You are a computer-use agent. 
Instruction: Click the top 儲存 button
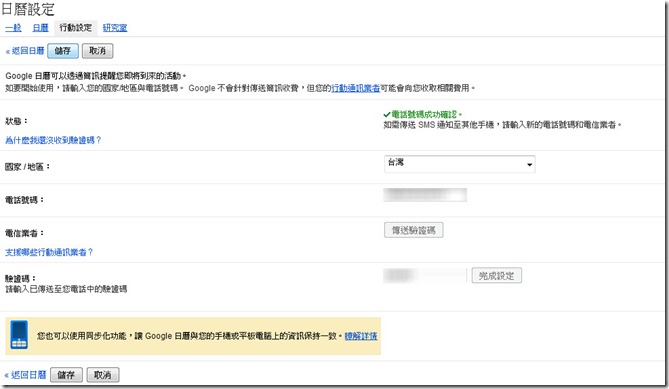coord(63,51)
